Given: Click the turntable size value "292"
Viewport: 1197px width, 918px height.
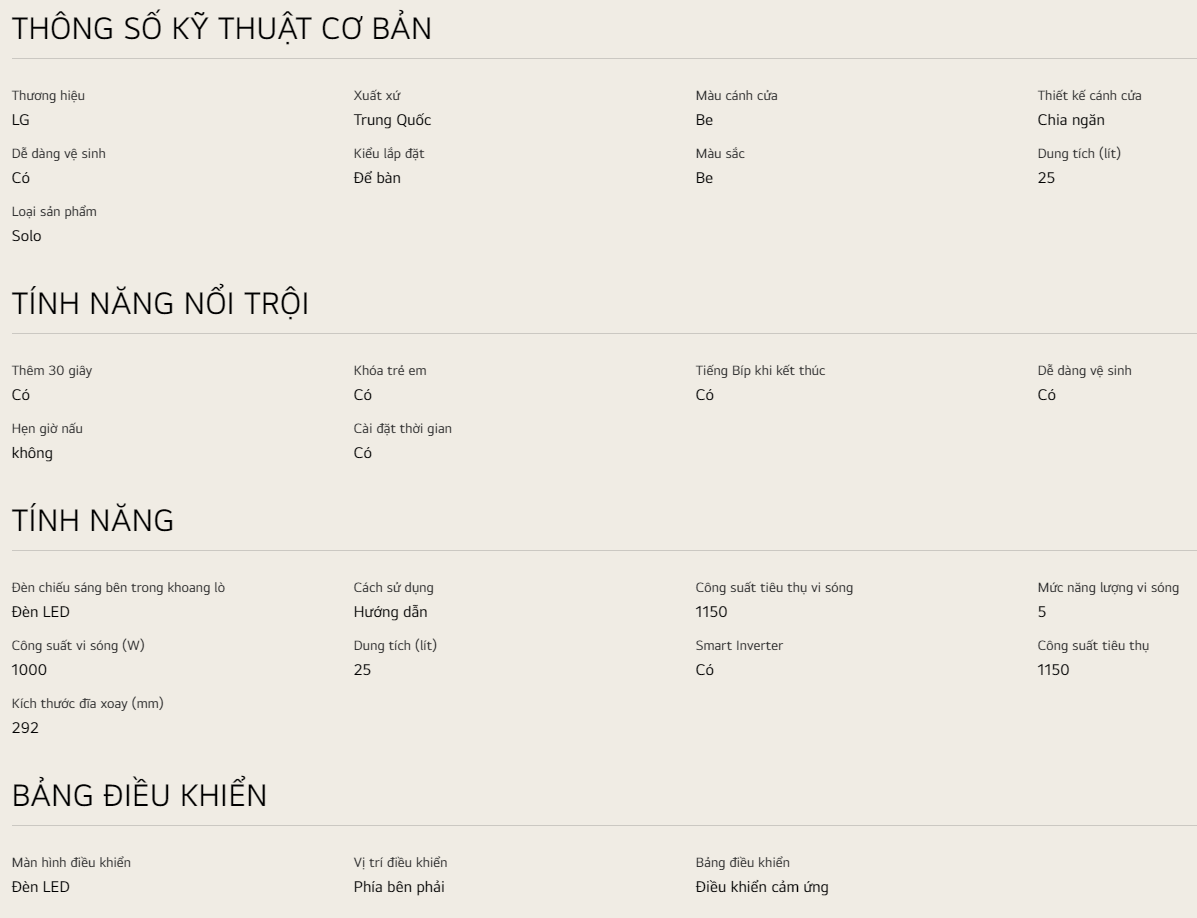Looking at the screenshot, I should (25, 728).
